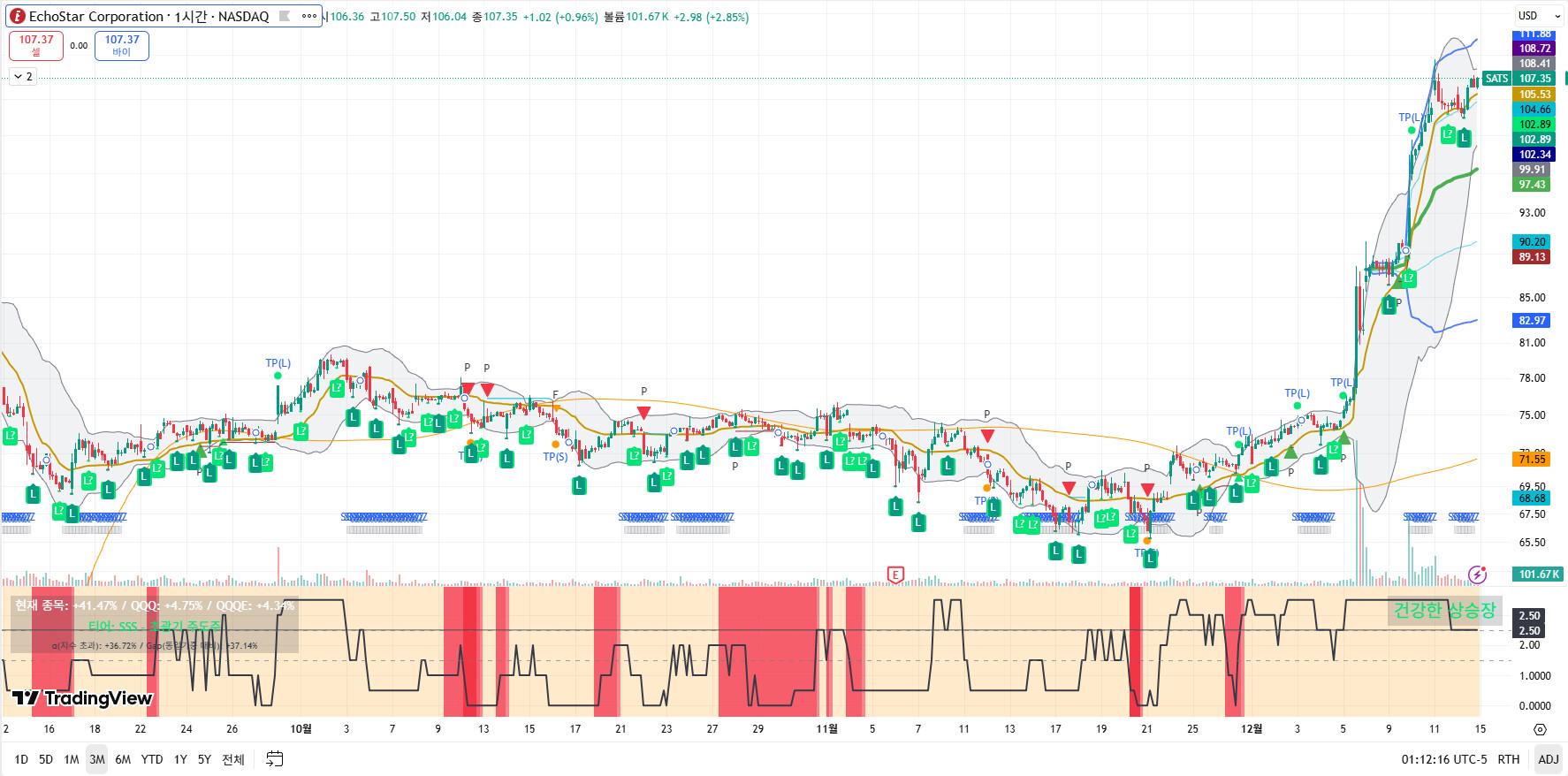Screen dimensions: 1568x776
Task: Open the RTH session selector
Action: [1509, 759]
